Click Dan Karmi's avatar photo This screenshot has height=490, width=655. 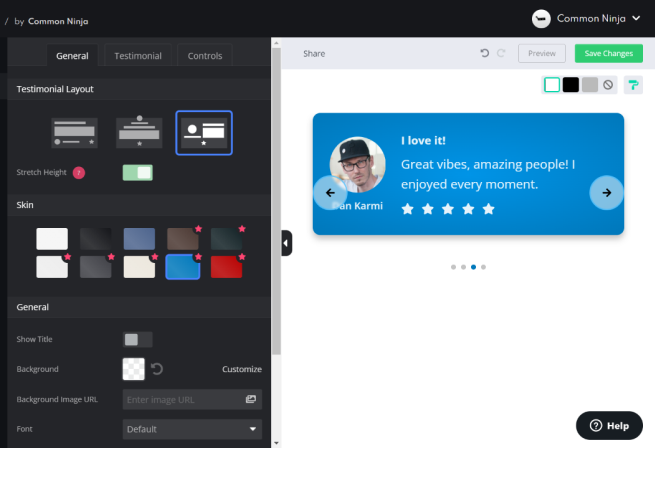358,165
